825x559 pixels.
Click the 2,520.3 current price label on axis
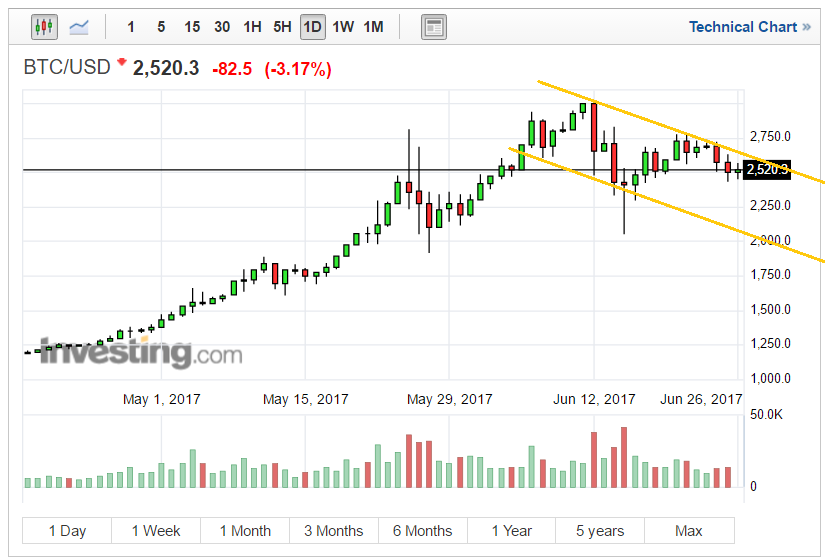(767, 170)
